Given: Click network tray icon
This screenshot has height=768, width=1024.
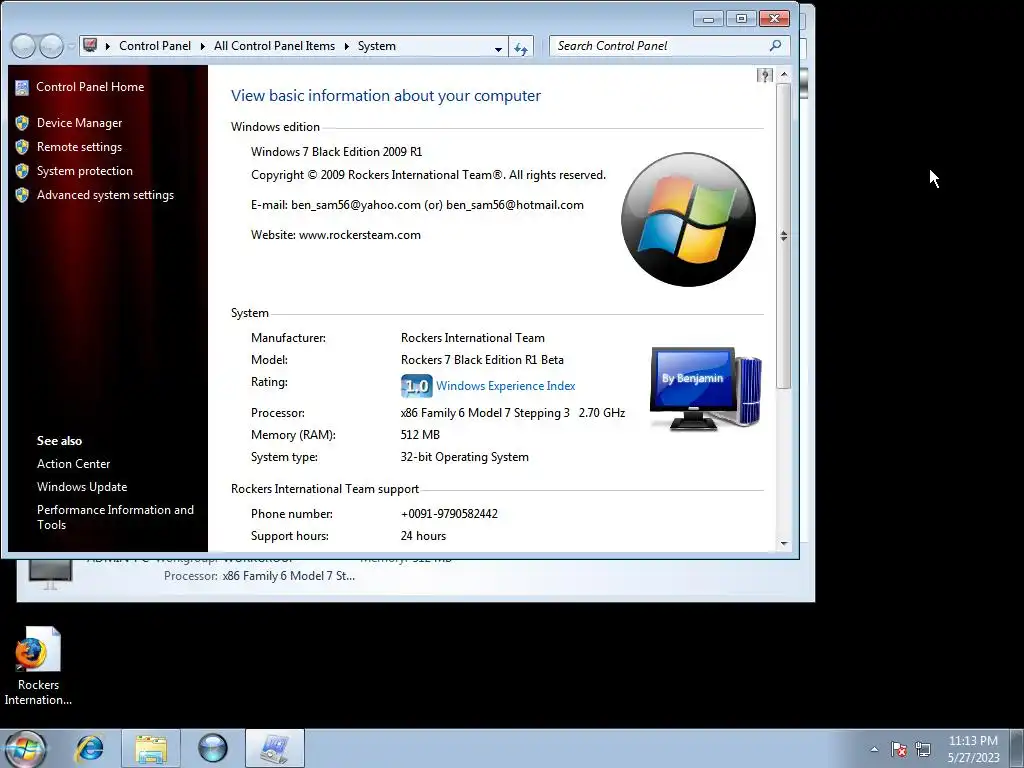Looking at the screenshot, I should pyautogui.click(x=923, y=749).
